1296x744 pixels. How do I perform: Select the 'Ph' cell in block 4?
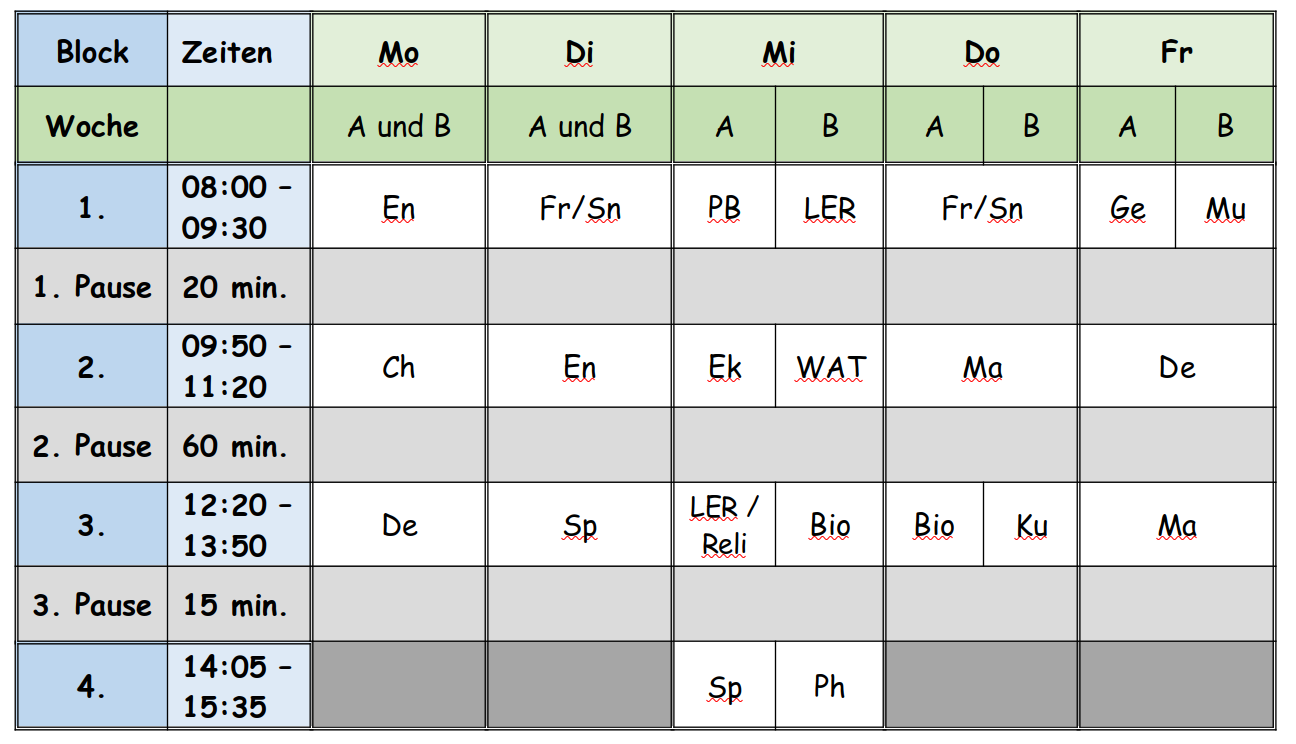point(829,685)
